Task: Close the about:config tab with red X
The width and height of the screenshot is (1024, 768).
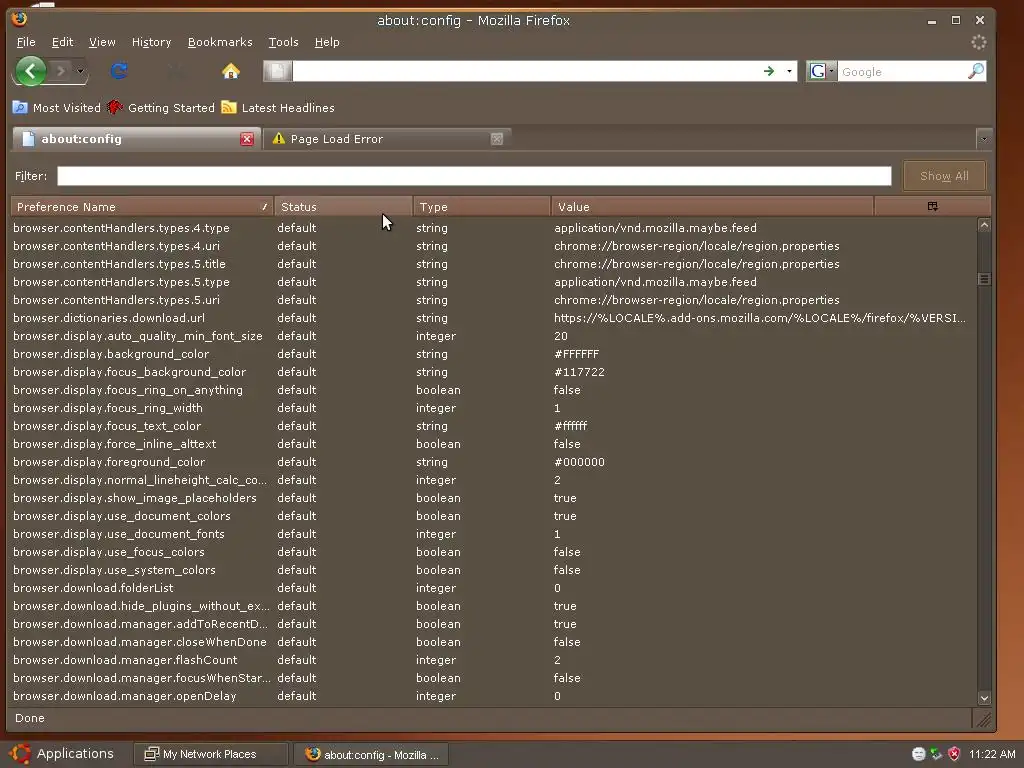Action: 247,139
